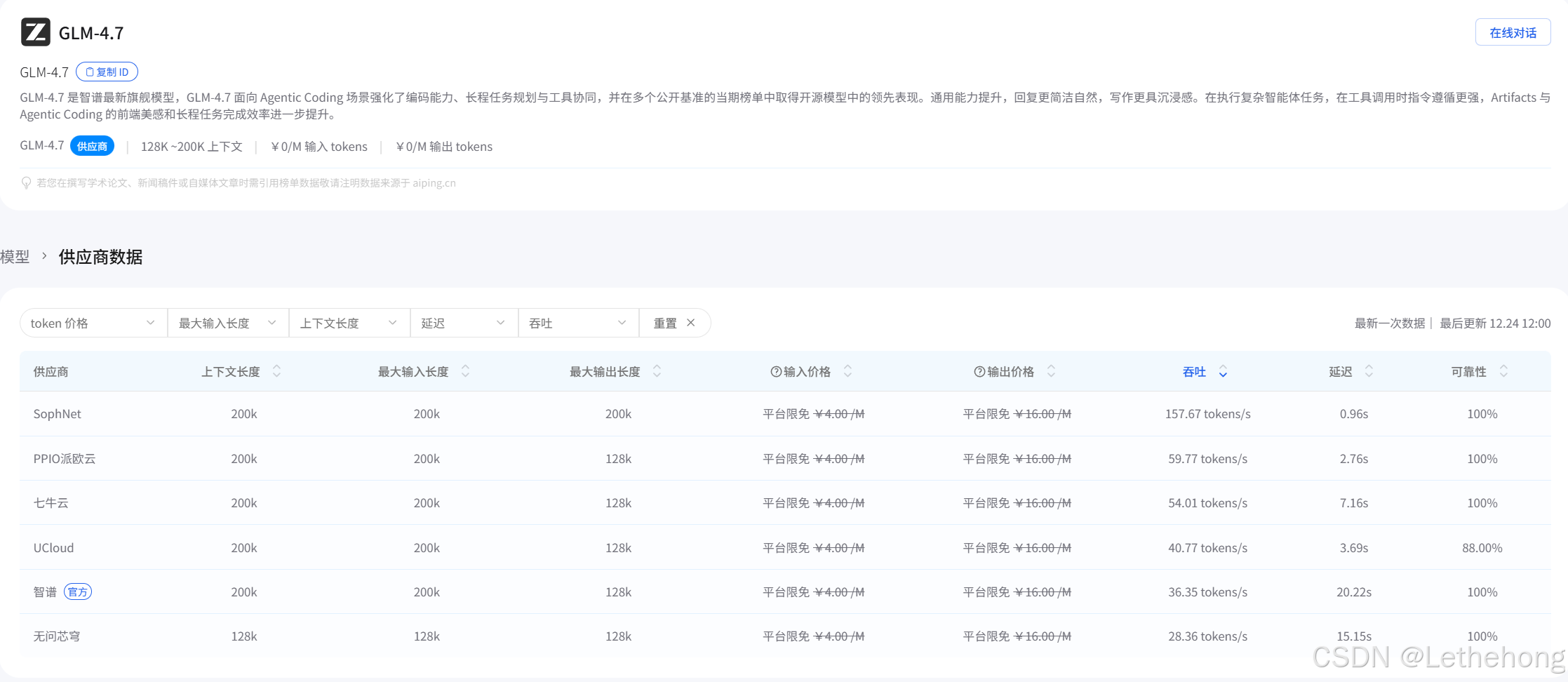This screenshot has width=1568, height=682.
Task: Select the 智谱 provider name
Action: pos(45,592)
